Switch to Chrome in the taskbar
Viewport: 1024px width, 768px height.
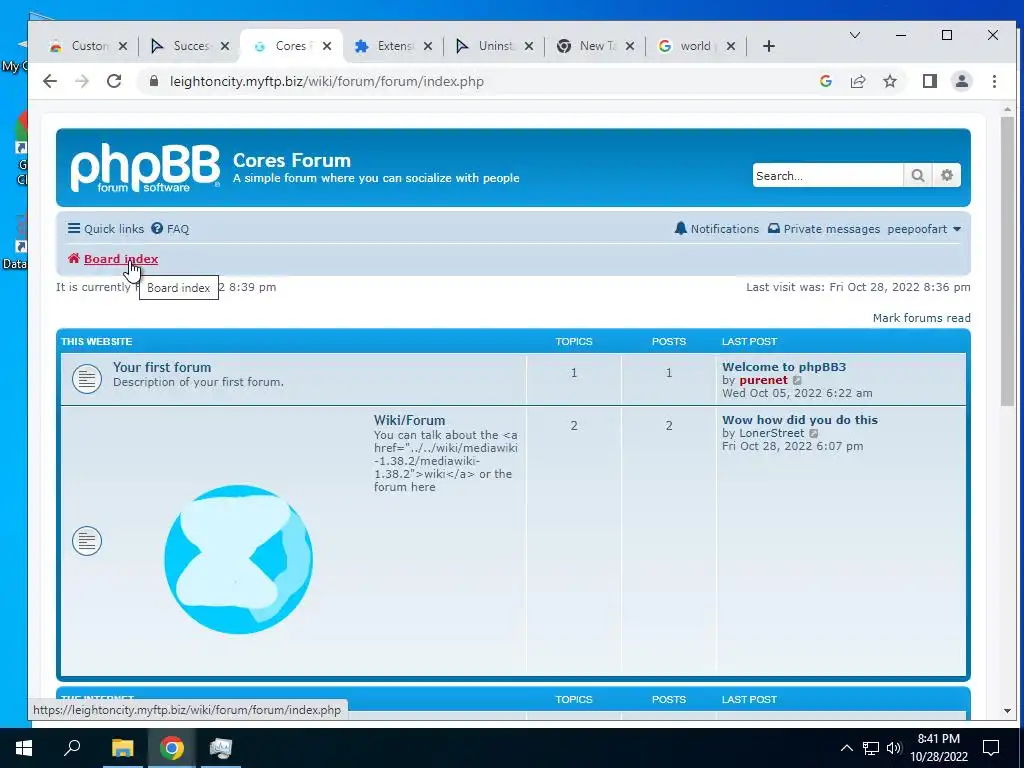(171, 748)
